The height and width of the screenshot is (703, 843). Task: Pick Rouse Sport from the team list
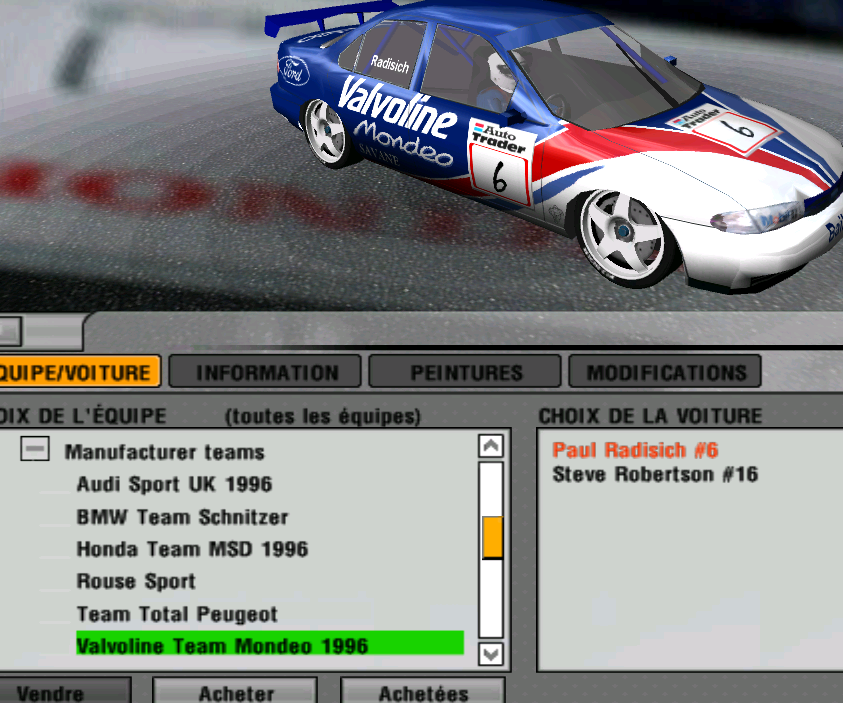(x=136, y=581)
